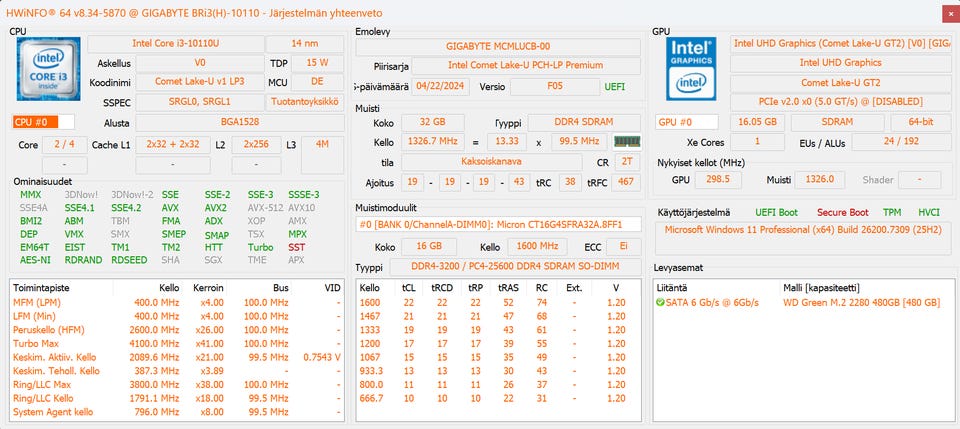Click the Intel Graphics logo image
The image size is (960, 429).
692,69
